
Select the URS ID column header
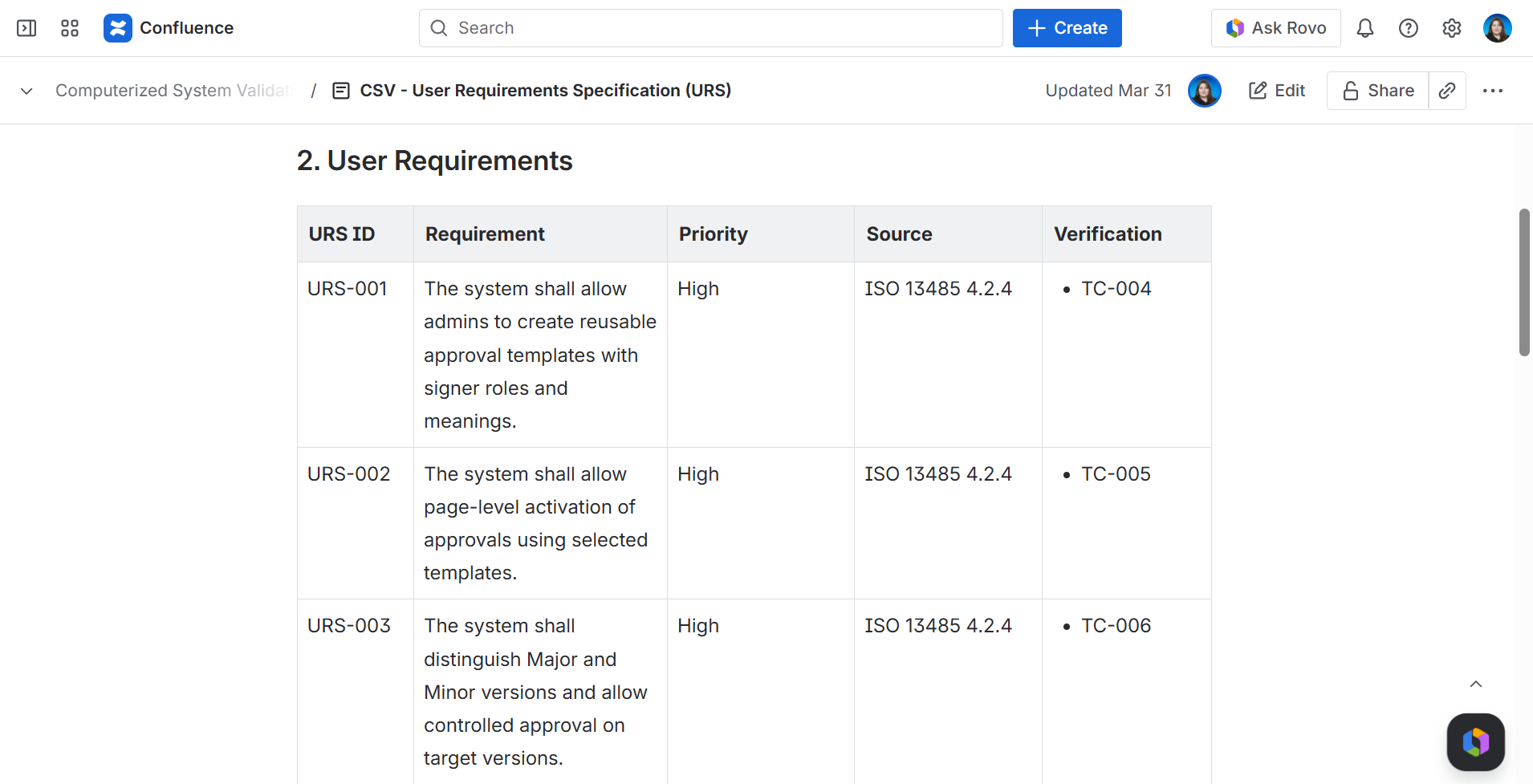(356, 234)
